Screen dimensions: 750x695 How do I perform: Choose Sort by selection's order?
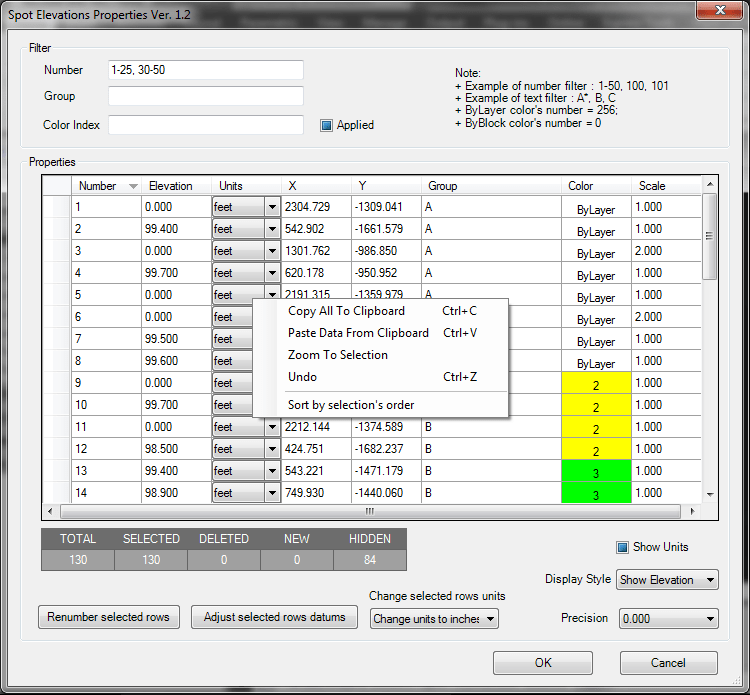click(x=381, y=405)
